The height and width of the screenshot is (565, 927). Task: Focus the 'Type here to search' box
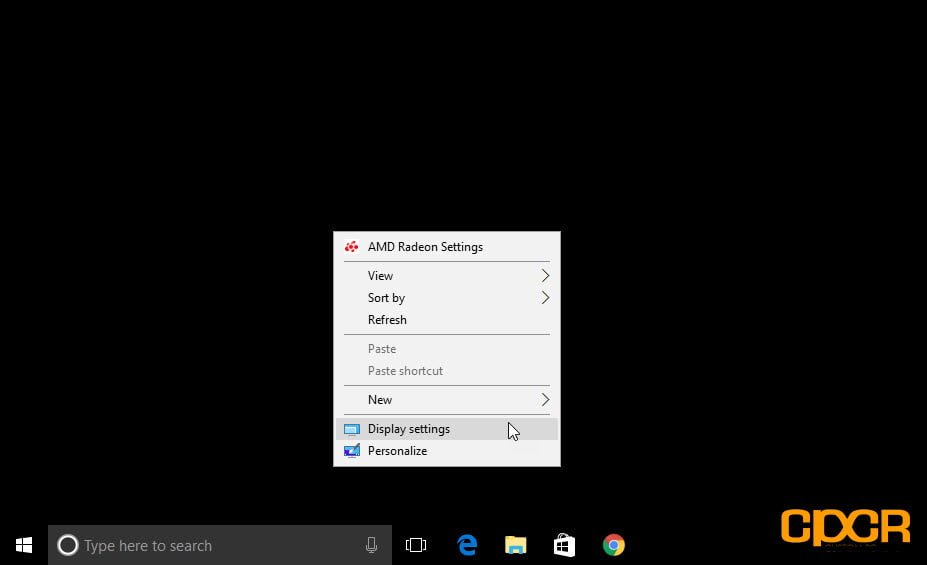(x=219, y=545)
